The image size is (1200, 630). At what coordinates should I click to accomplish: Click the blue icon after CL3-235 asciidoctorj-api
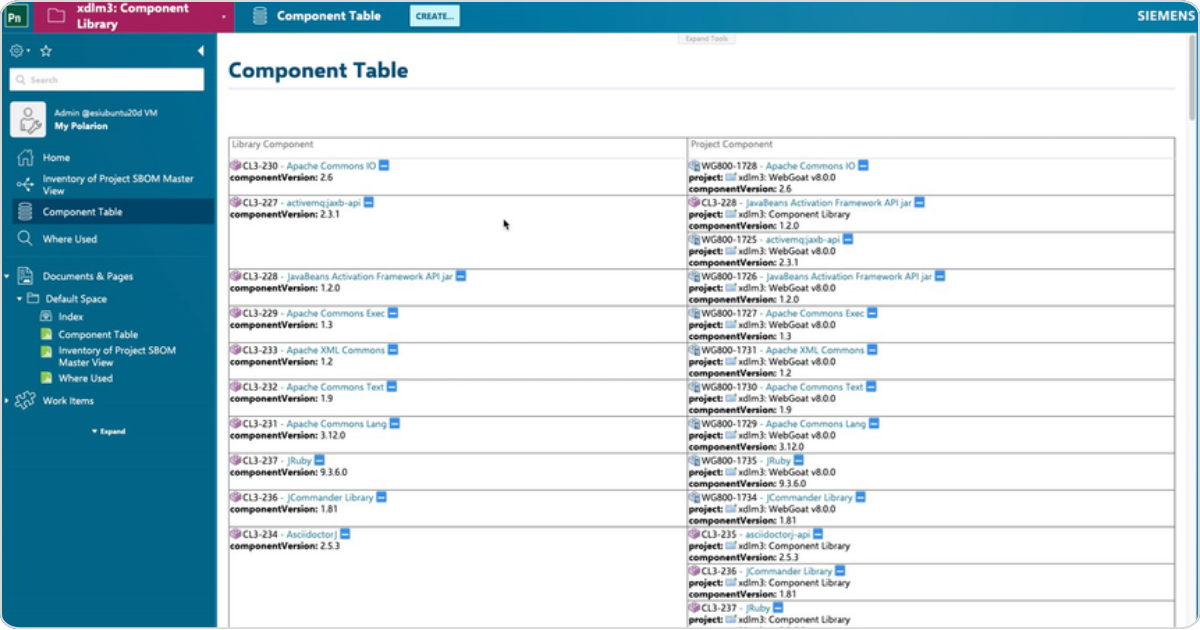(x=818, y=535)
